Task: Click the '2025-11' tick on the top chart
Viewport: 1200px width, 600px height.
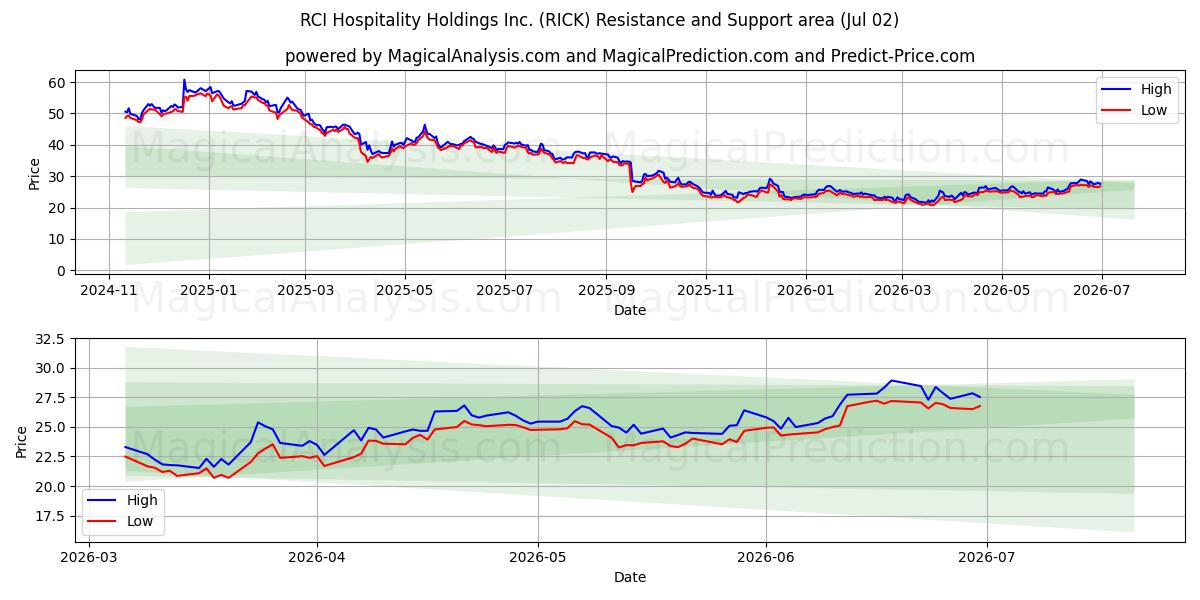Action: [705, 290]
